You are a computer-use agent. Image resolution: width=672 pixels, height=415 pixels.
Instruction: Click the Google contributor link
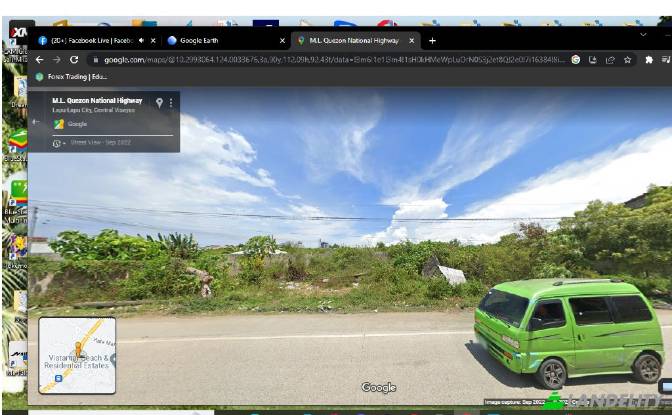pyautogui.click(x=77, y=124)
